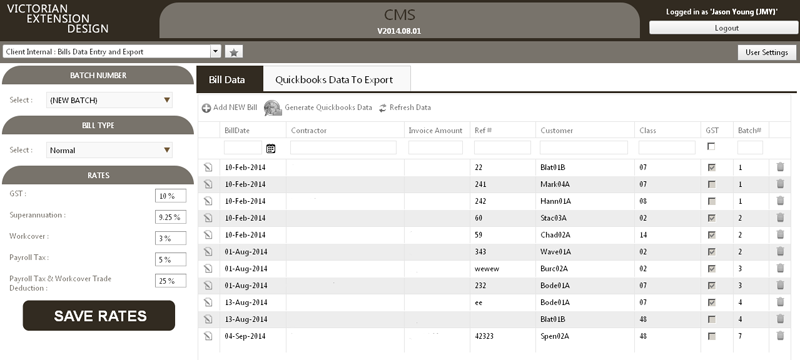Click the SAVE RATES button

(x=99, y=316)
